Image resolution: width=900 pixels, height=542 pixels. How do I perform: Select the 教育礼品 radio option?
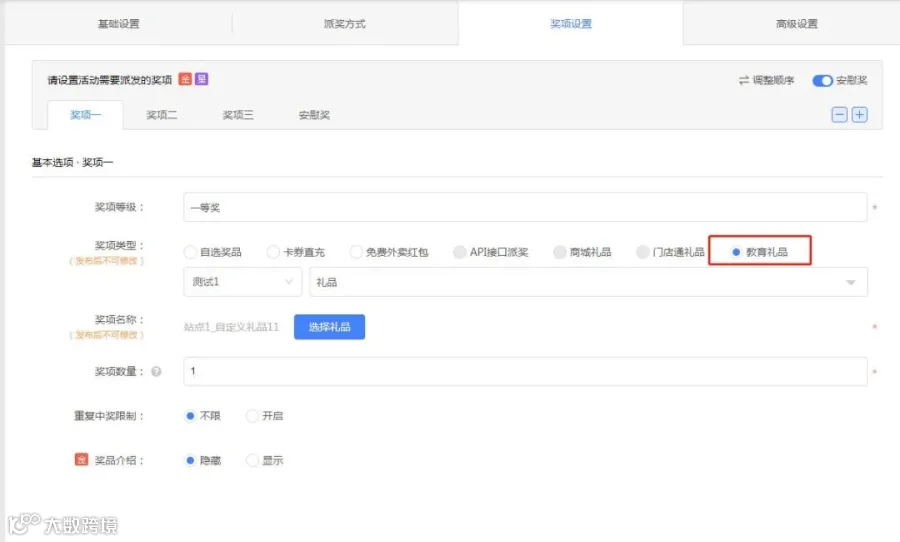tap(736, 252)
